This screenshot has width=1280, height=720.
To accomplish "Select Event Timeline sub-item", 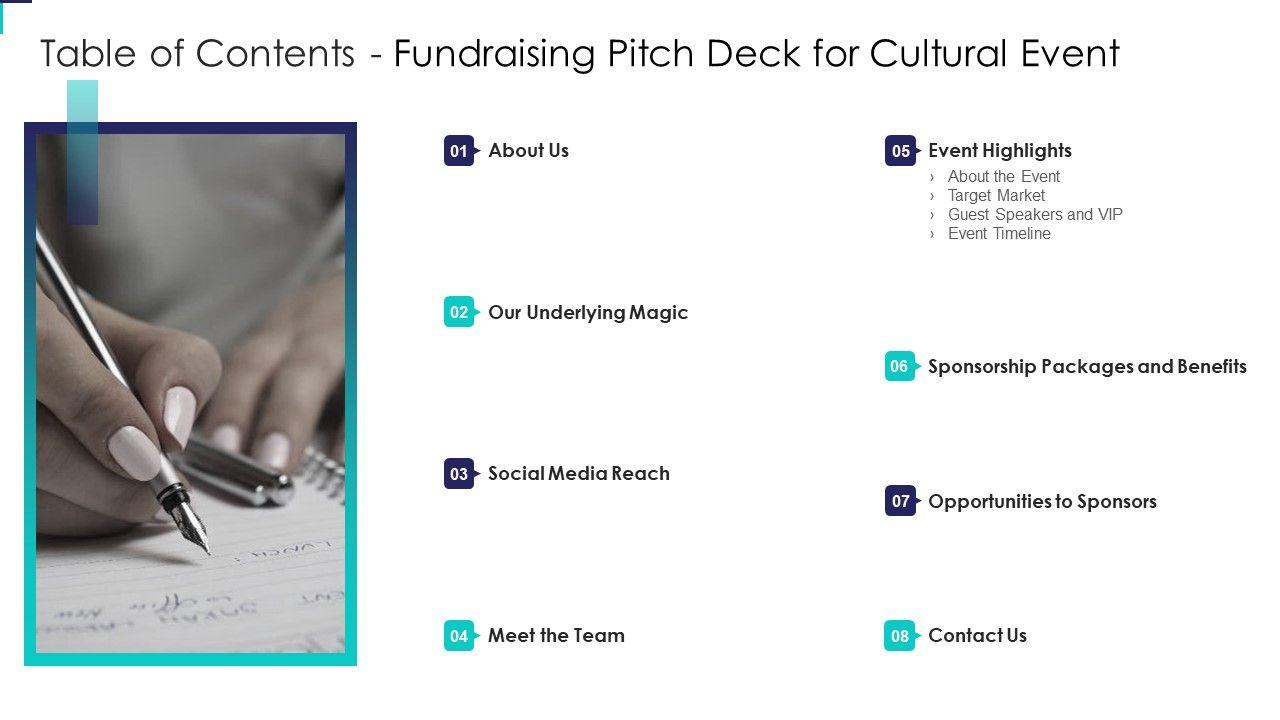I will coord(999,234).
